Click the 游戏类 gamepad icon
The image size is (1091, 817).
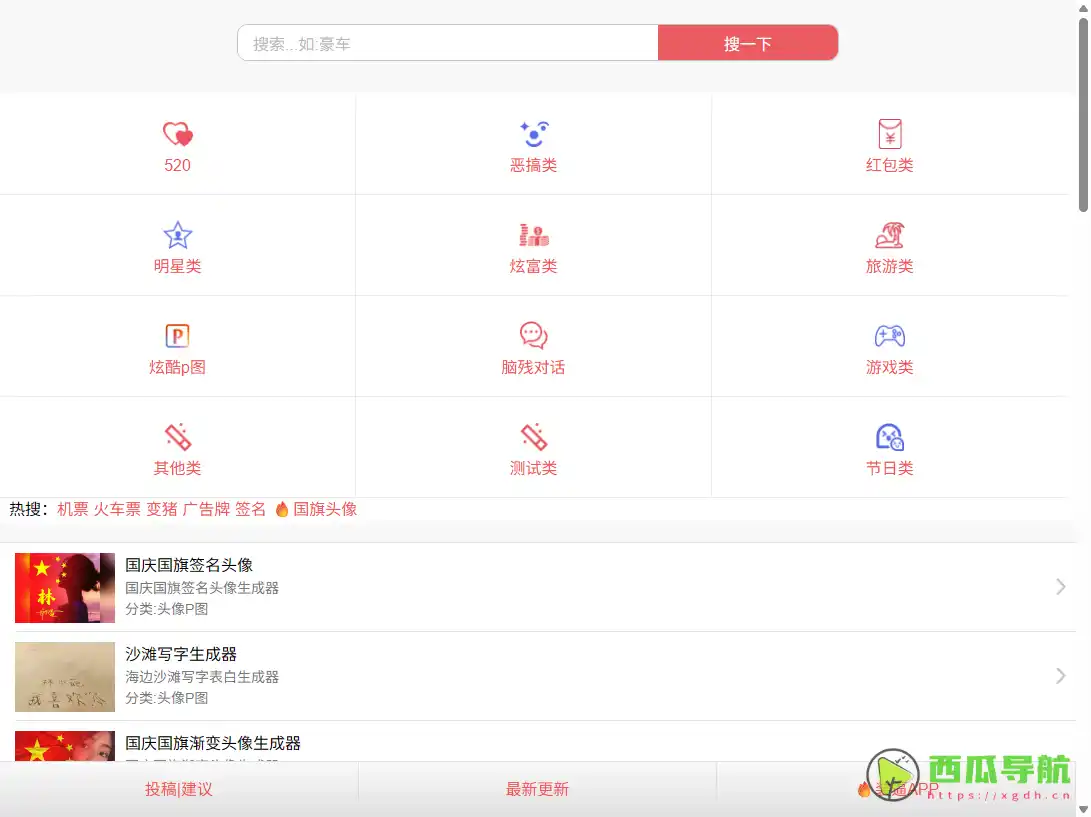point(889,336)
